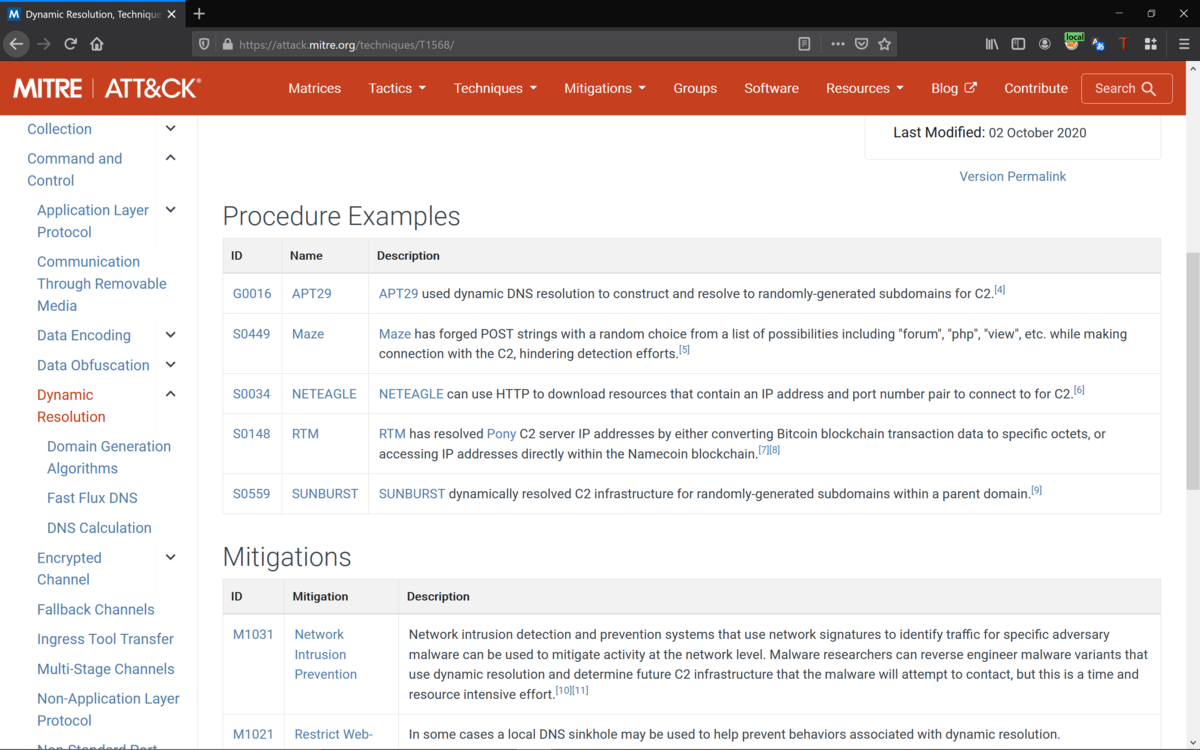Bookmark this page with the star icon
This screenshot has height=750, width=1200.
884,44
